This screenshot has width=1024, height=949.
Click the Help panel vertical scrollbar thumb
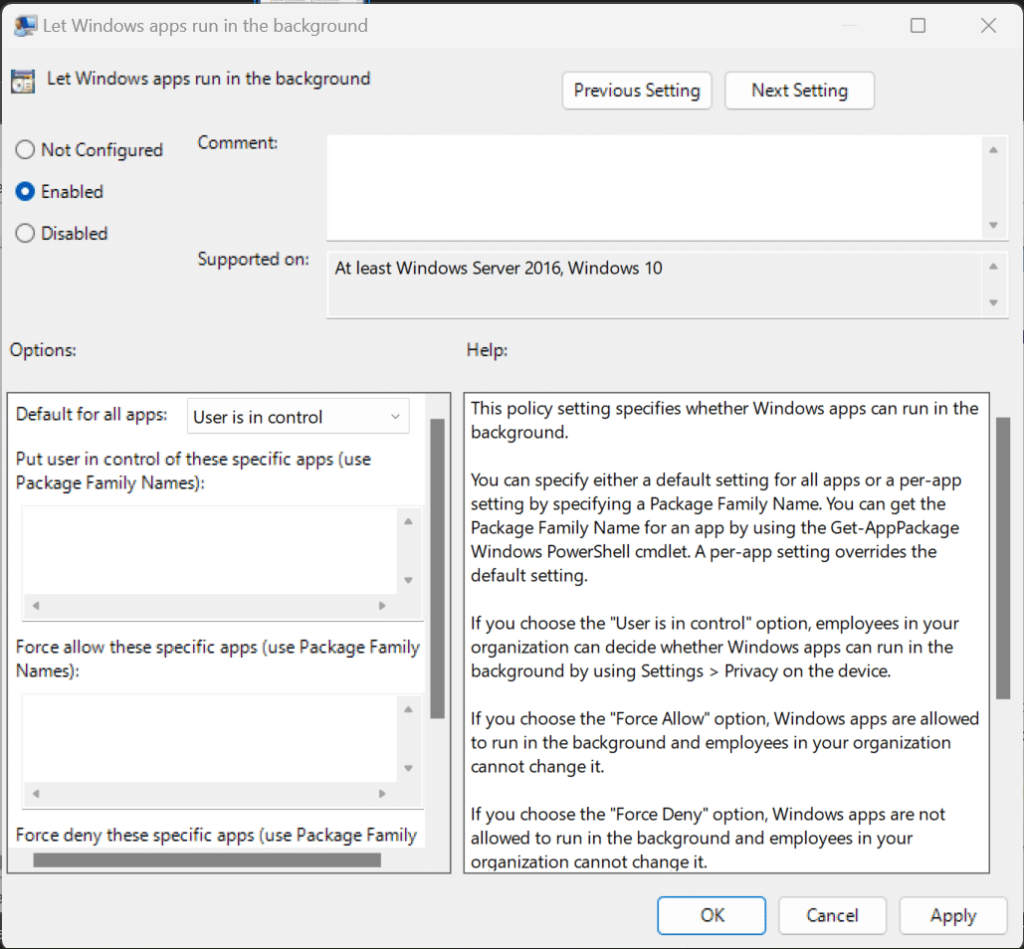(1003, 558)
